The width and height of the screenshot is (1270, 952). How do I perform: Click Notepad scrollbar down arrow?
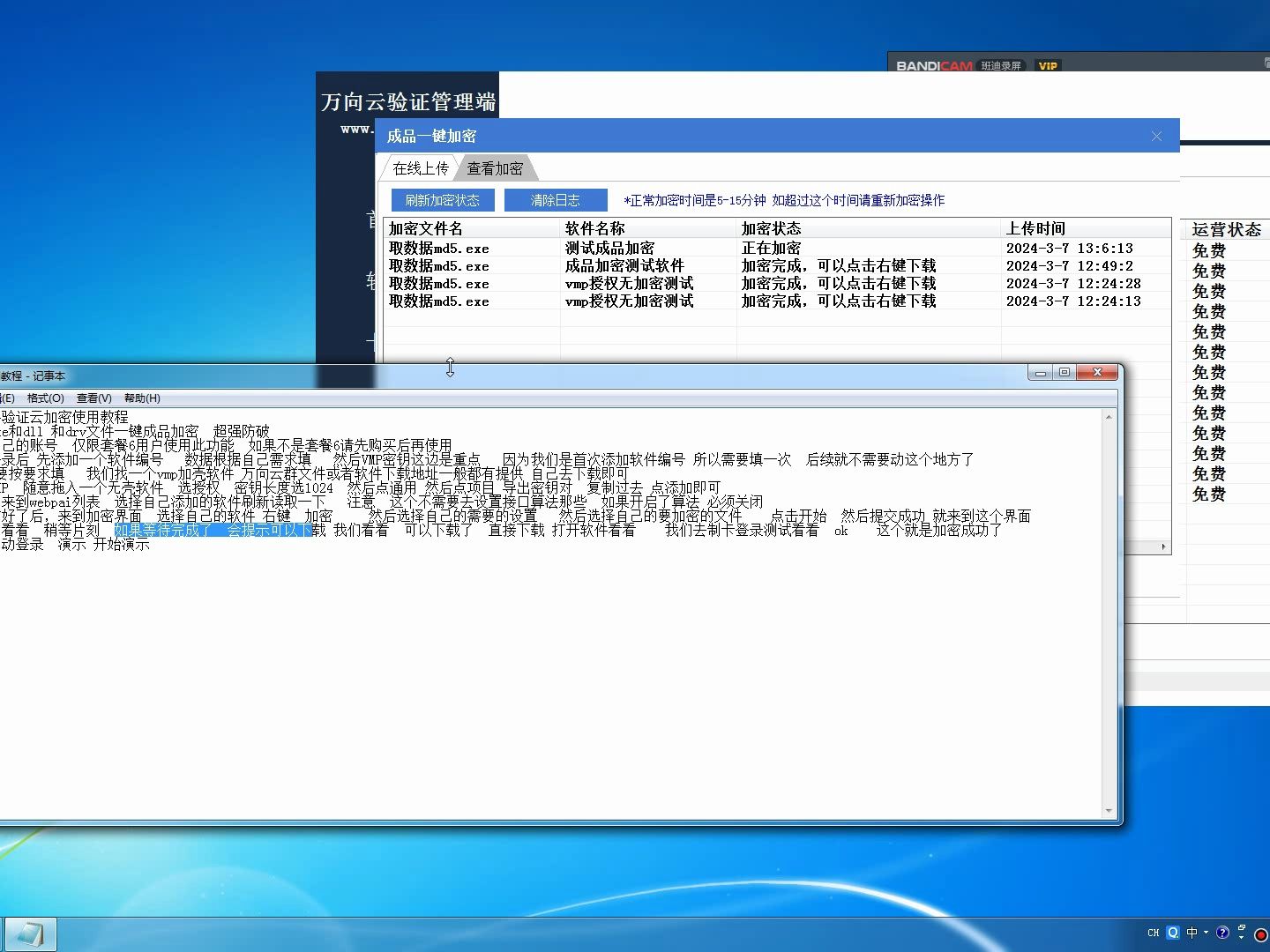[x=1109, y=811]
